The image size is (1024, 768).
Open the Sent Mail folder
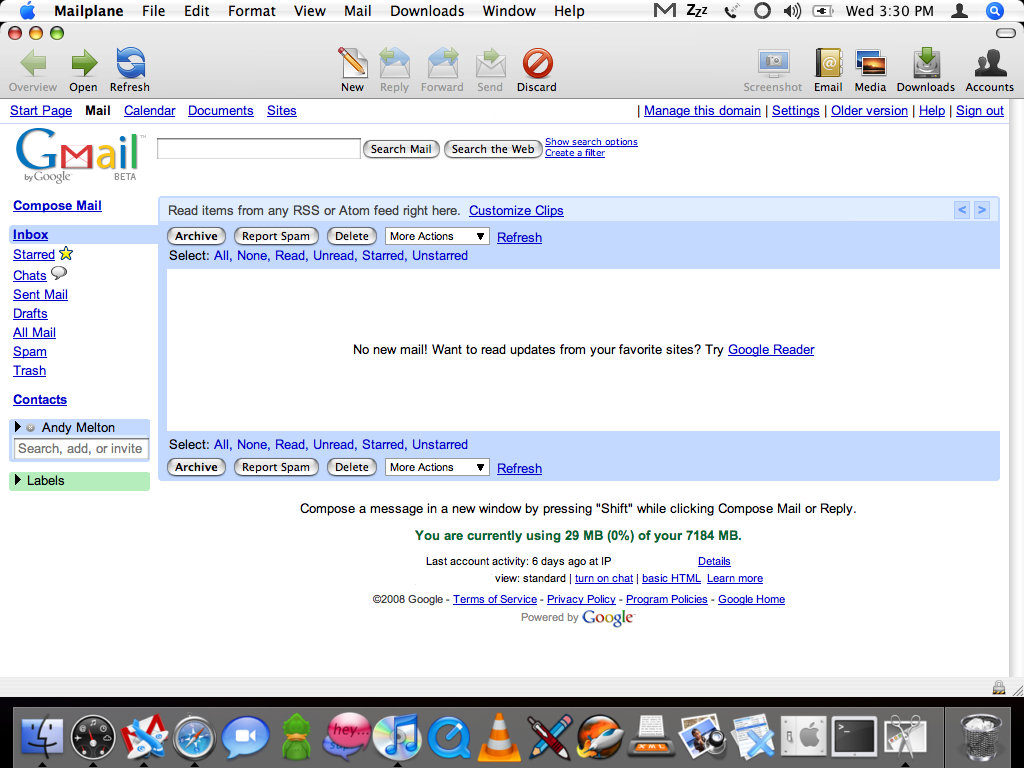point(40,295)
